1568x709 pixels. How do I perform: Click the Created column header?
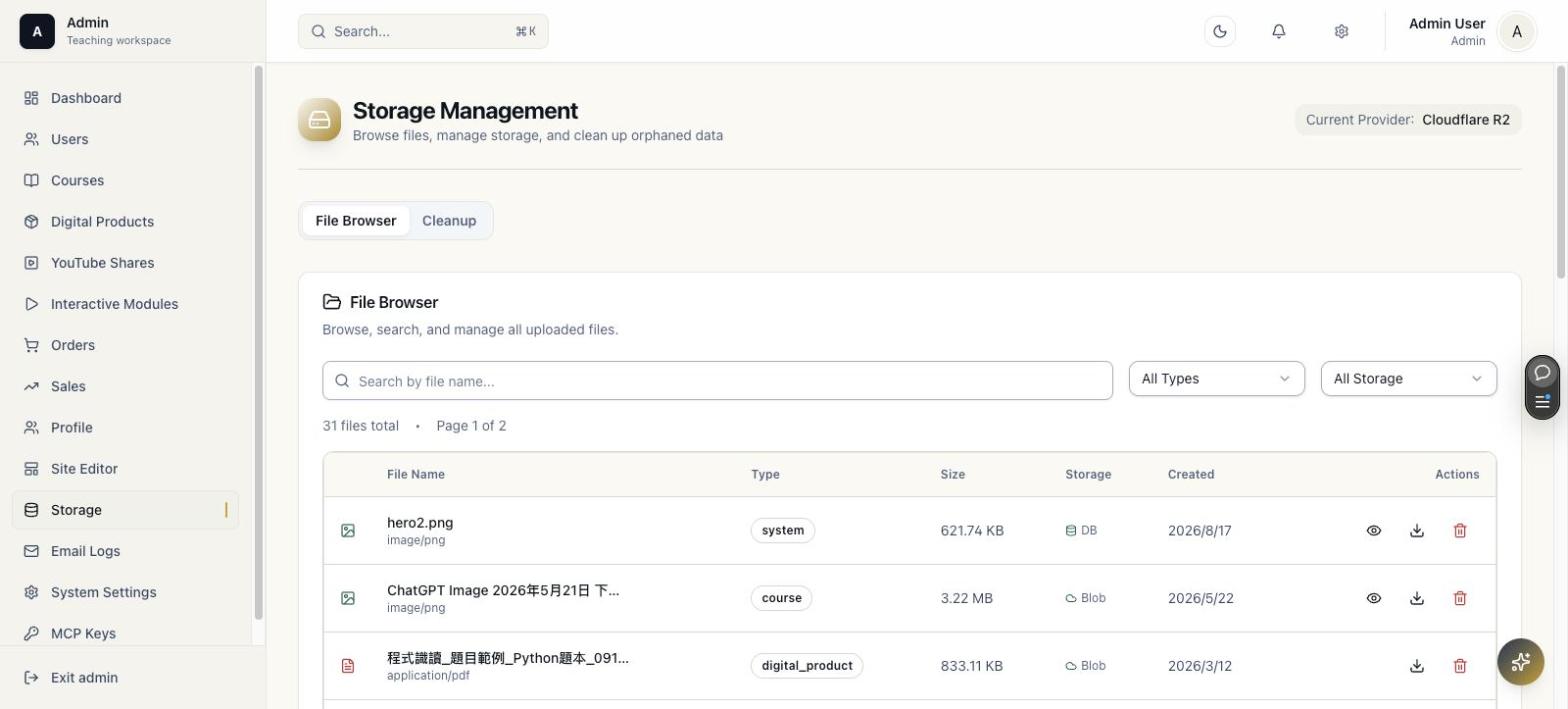(x=1191, y=474)
